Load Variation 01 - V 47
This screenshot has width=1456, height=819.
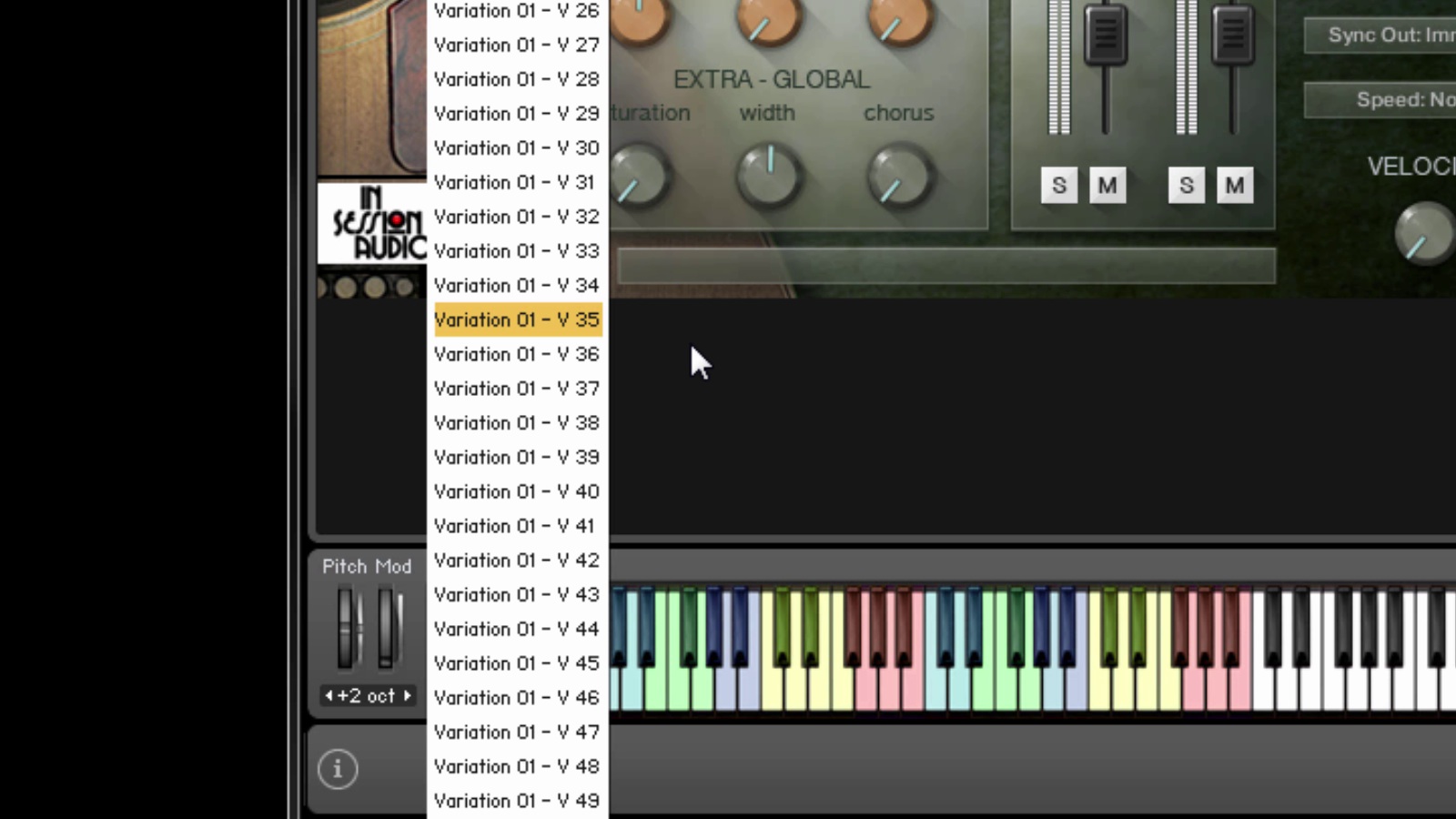click(x=517, y=733)
